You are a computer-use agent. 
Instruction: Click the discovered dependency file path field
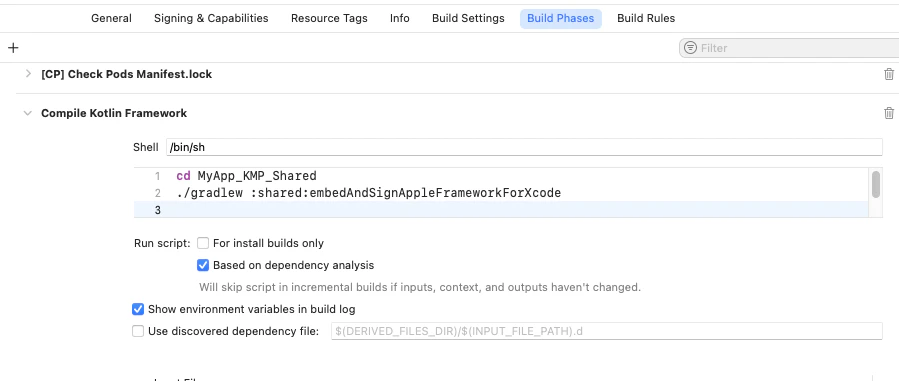tap(607, 331)
